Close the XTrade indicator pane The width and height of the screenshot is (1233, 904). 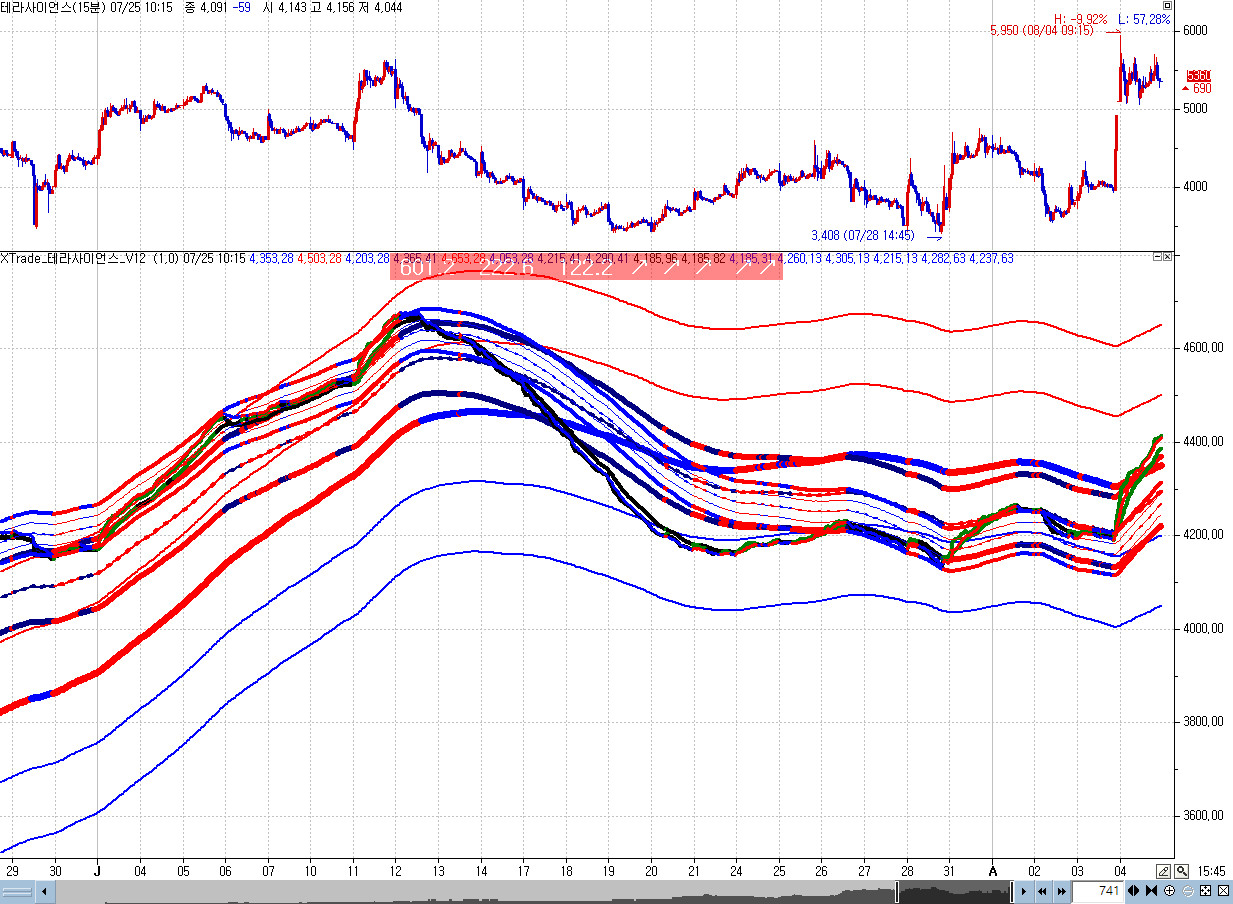pos(1167,257)
